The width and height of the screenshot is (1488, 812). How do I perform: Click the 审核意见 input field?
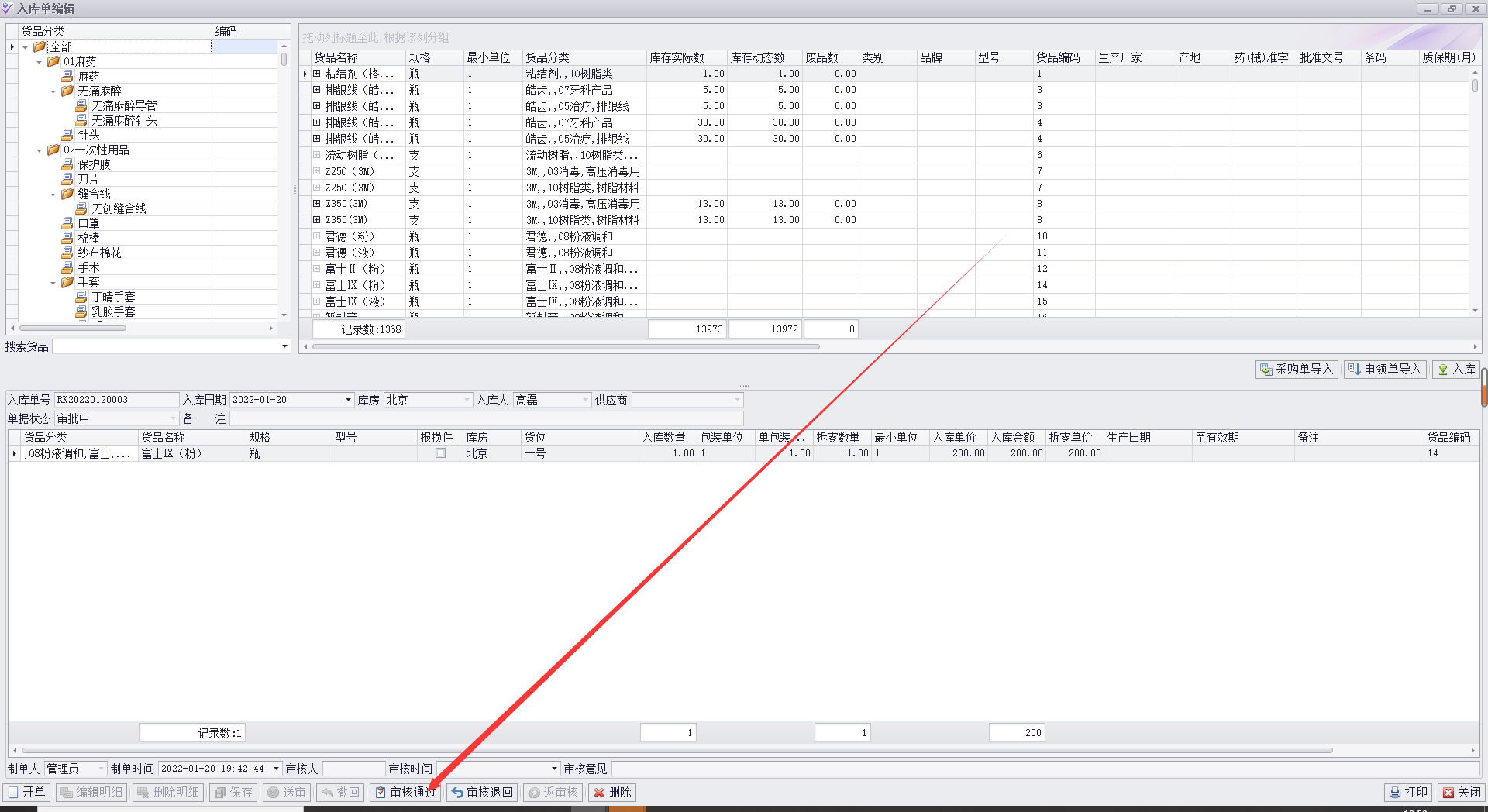pyautogui.click(x=1045, y=769)
